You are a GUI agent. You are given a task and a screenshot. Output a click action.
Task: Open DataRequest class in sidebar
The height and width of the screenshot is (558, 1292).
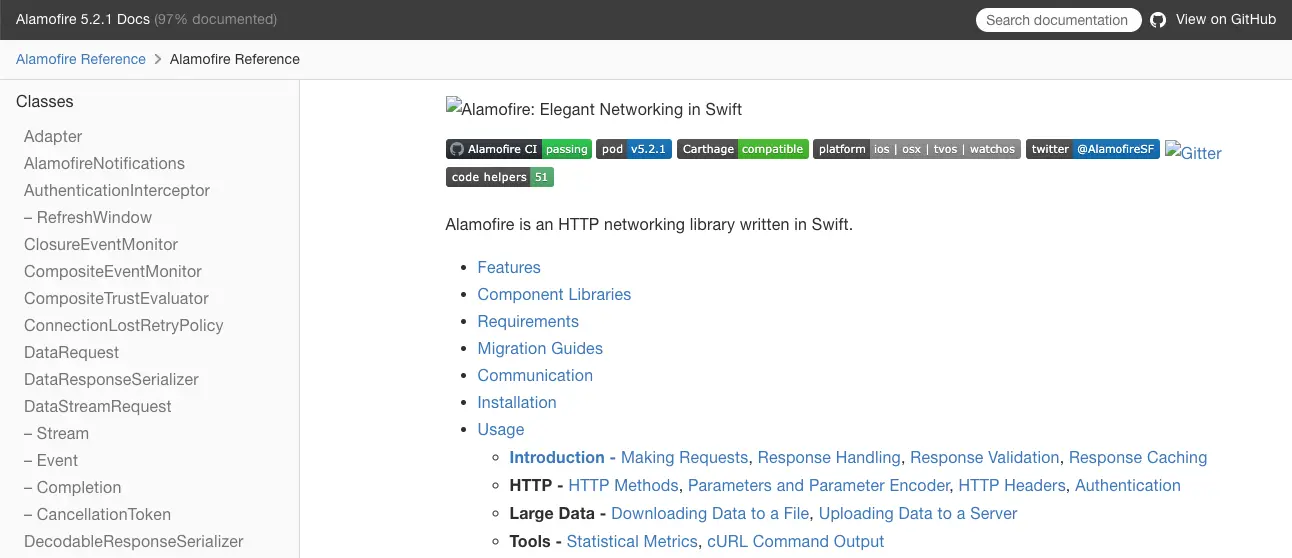pos(71,352)
